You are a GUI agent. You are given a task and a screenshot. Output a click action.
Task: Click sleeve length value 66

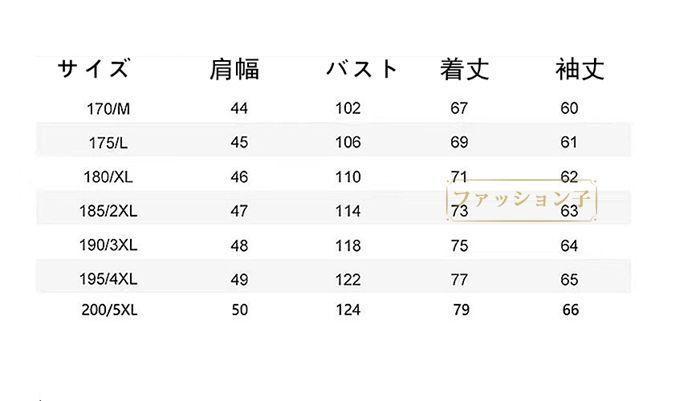571,310
